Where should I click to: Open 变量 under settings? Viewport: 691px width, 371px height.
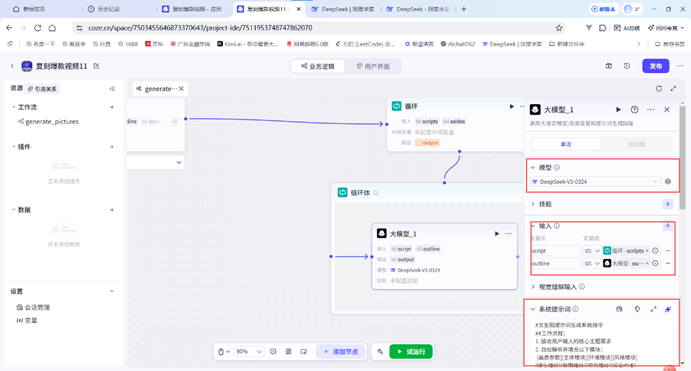point(27,320)
